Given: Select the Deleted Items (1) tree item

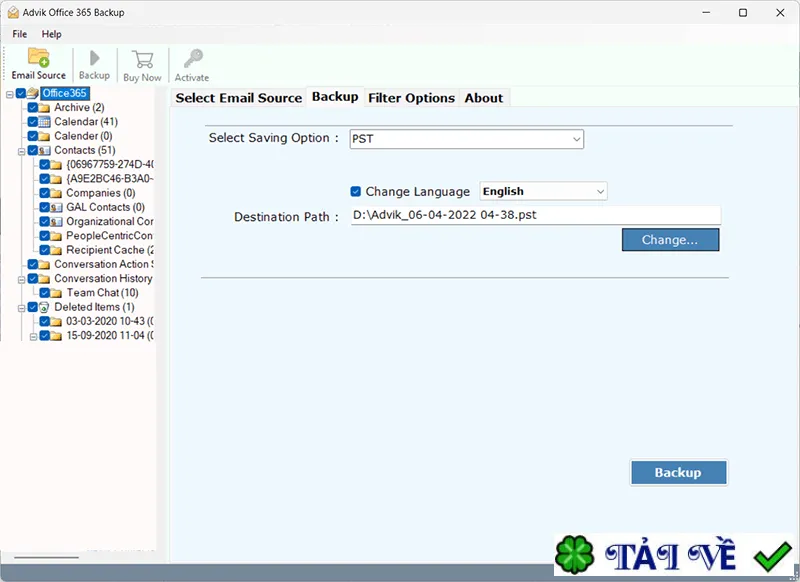Looking at the screenshot, I should tap(94, 308).
